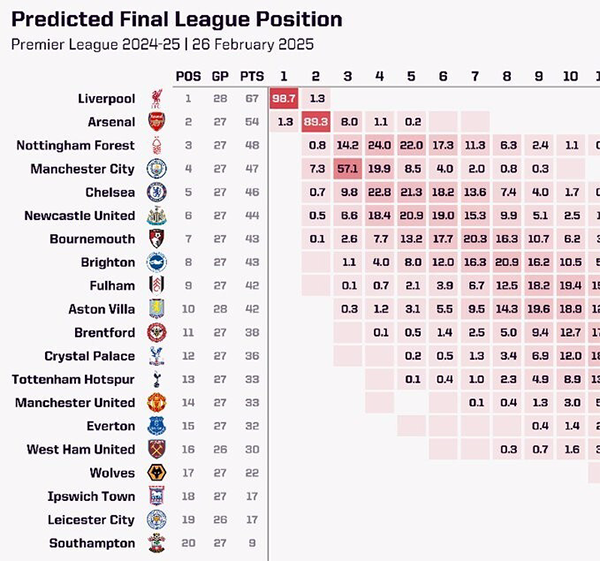Click the Brighton club crest
The height and width of the screenshot is (561, 600).
click(156, 262)
